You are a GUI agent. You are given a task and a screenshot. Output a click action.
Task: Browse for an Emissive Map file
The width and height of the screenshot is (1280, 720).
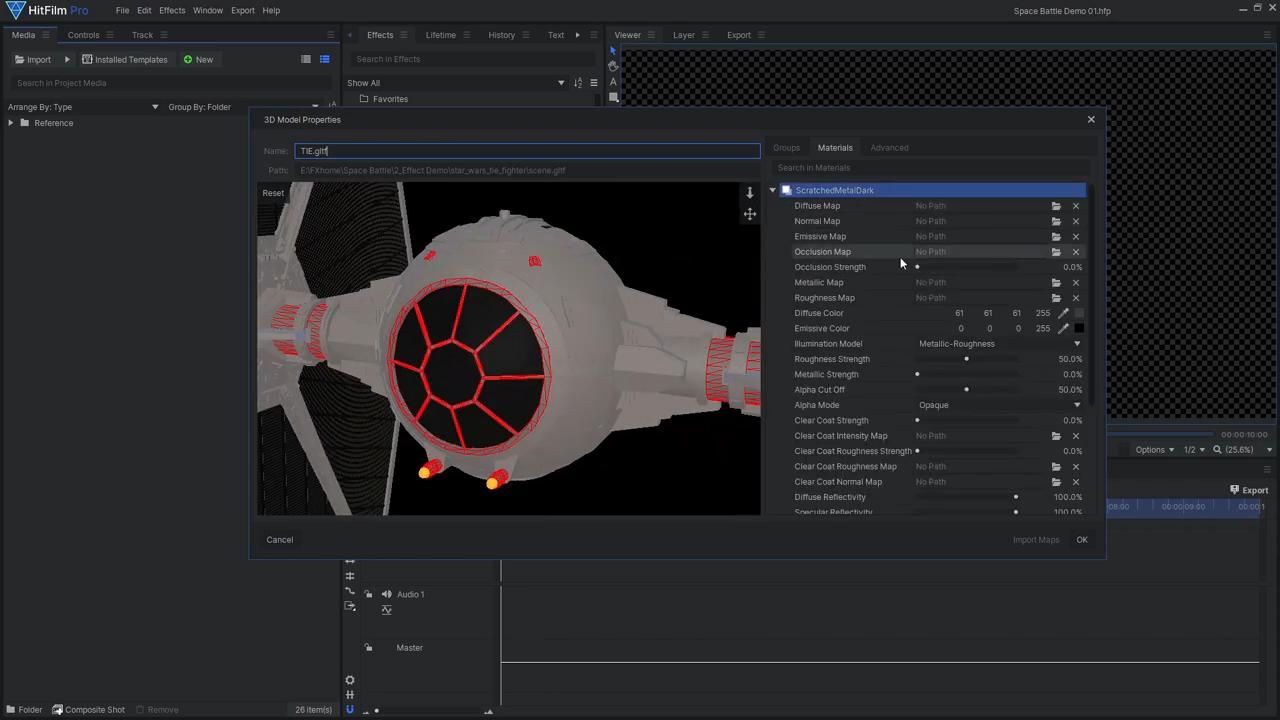click(x=1056, y=237)
